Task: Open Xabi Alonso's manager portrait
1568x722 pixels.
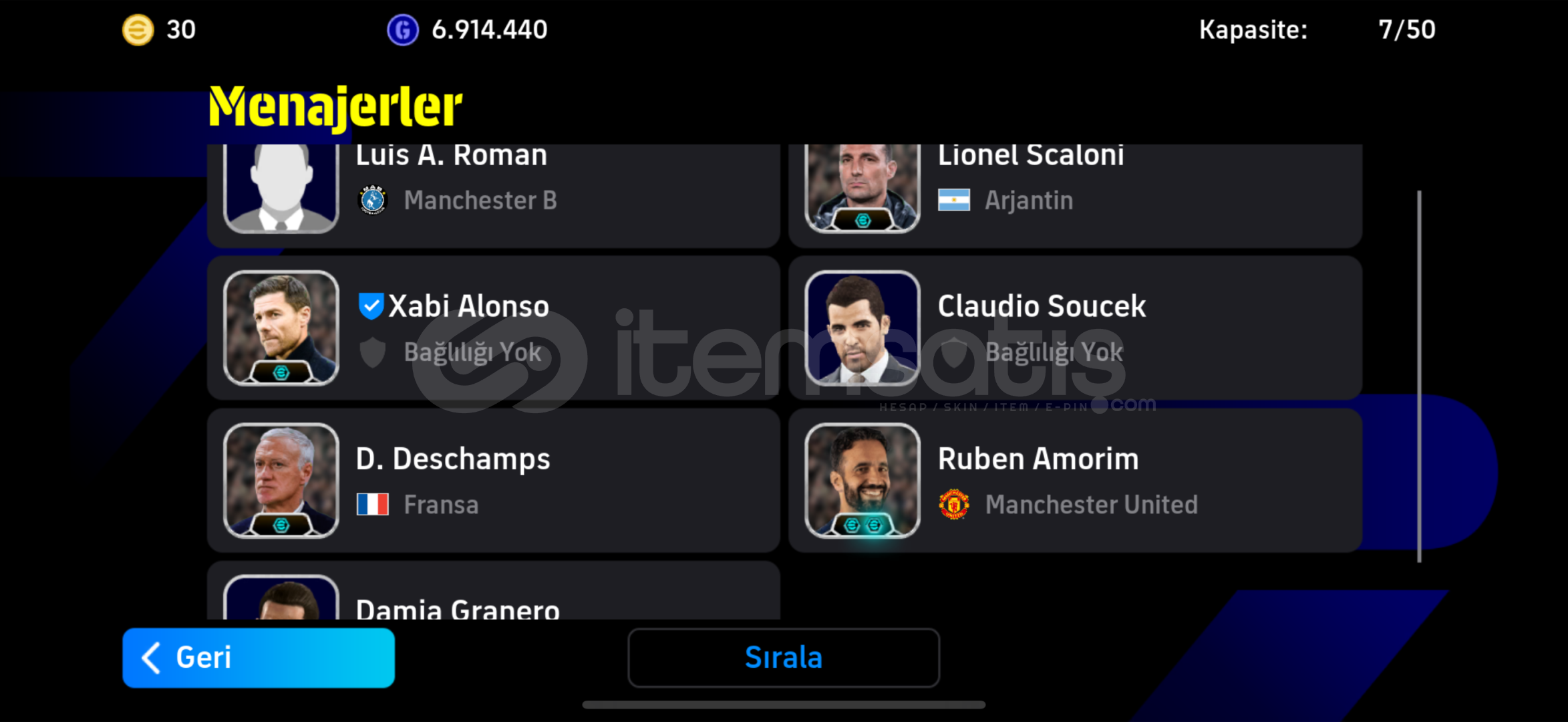Action: 281,328
